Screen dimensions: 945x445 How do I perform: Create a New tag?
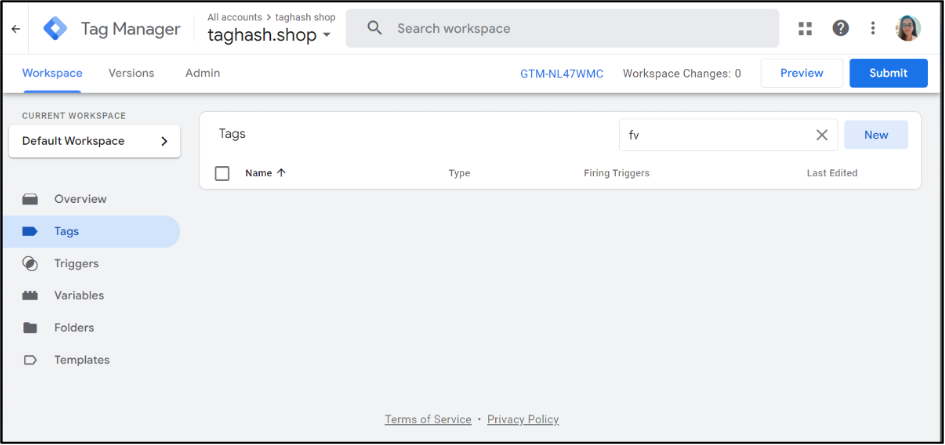coord(876,135)
